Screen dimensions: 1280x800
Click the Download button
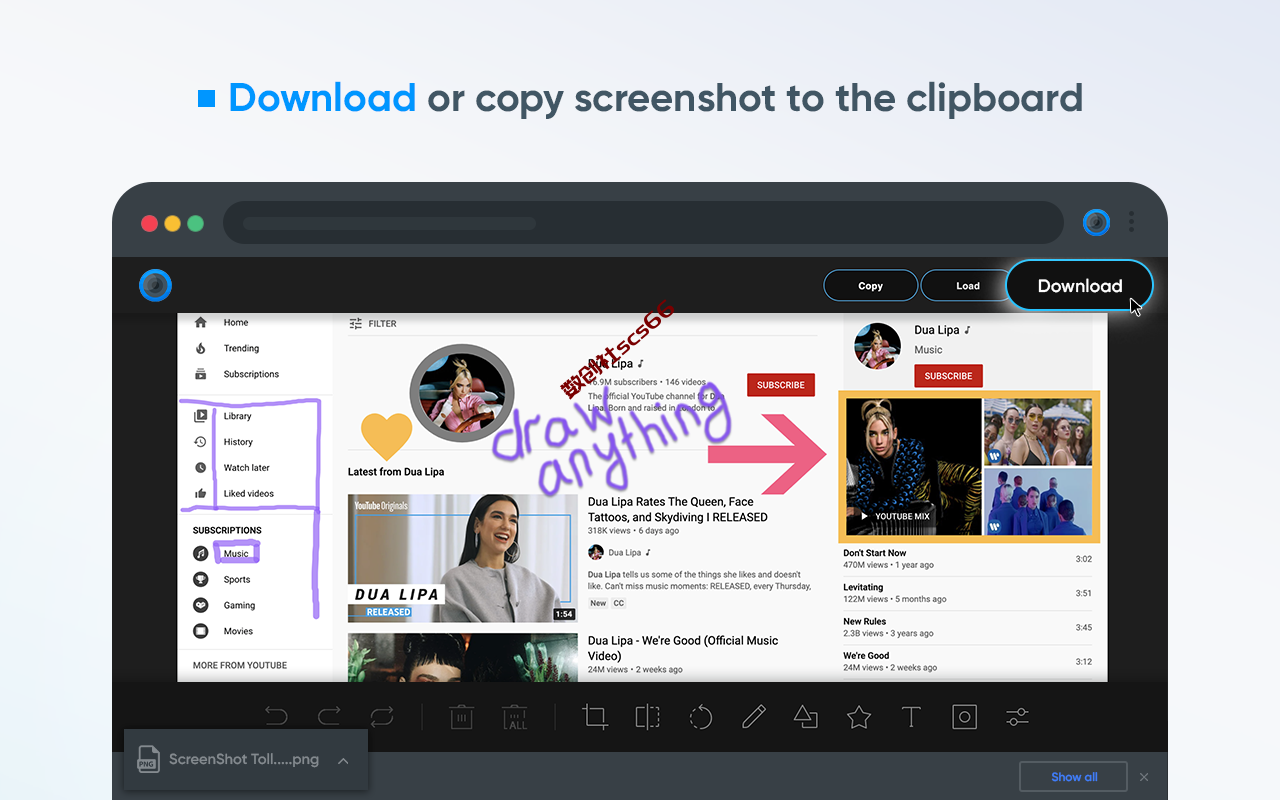point(1079,286)
